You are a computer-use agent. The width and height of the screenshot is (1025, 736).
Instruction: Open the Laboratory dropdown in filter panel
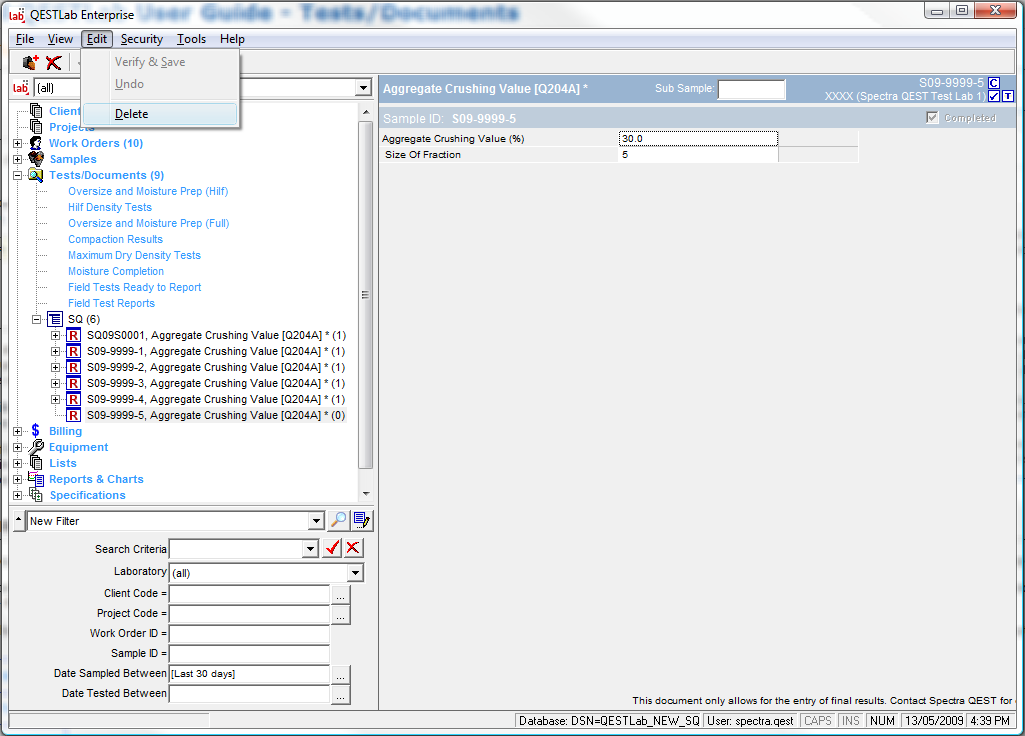pos(355,573)
